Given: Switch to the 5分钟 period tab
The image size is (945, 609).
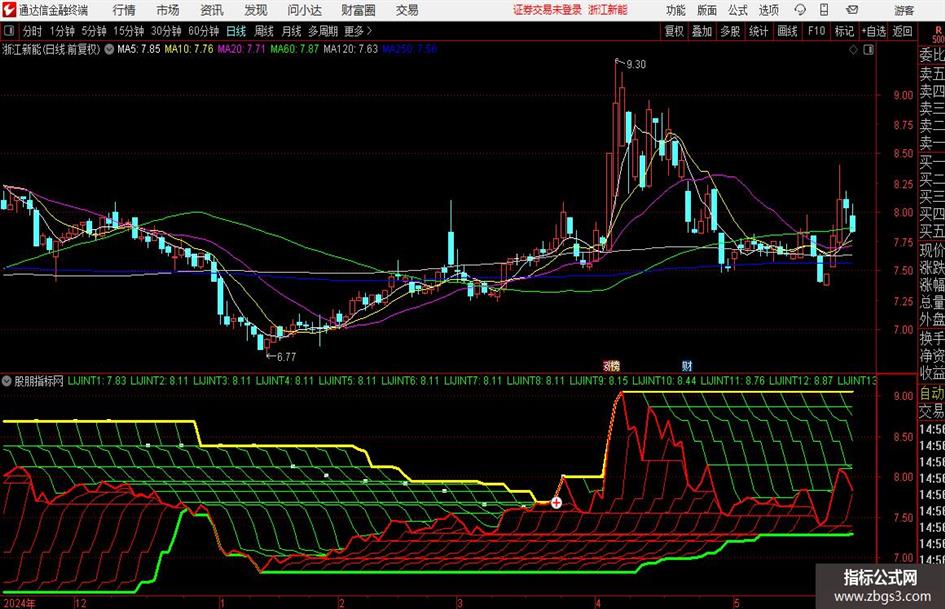Looking at the screenshot, I should pos(94,31).
